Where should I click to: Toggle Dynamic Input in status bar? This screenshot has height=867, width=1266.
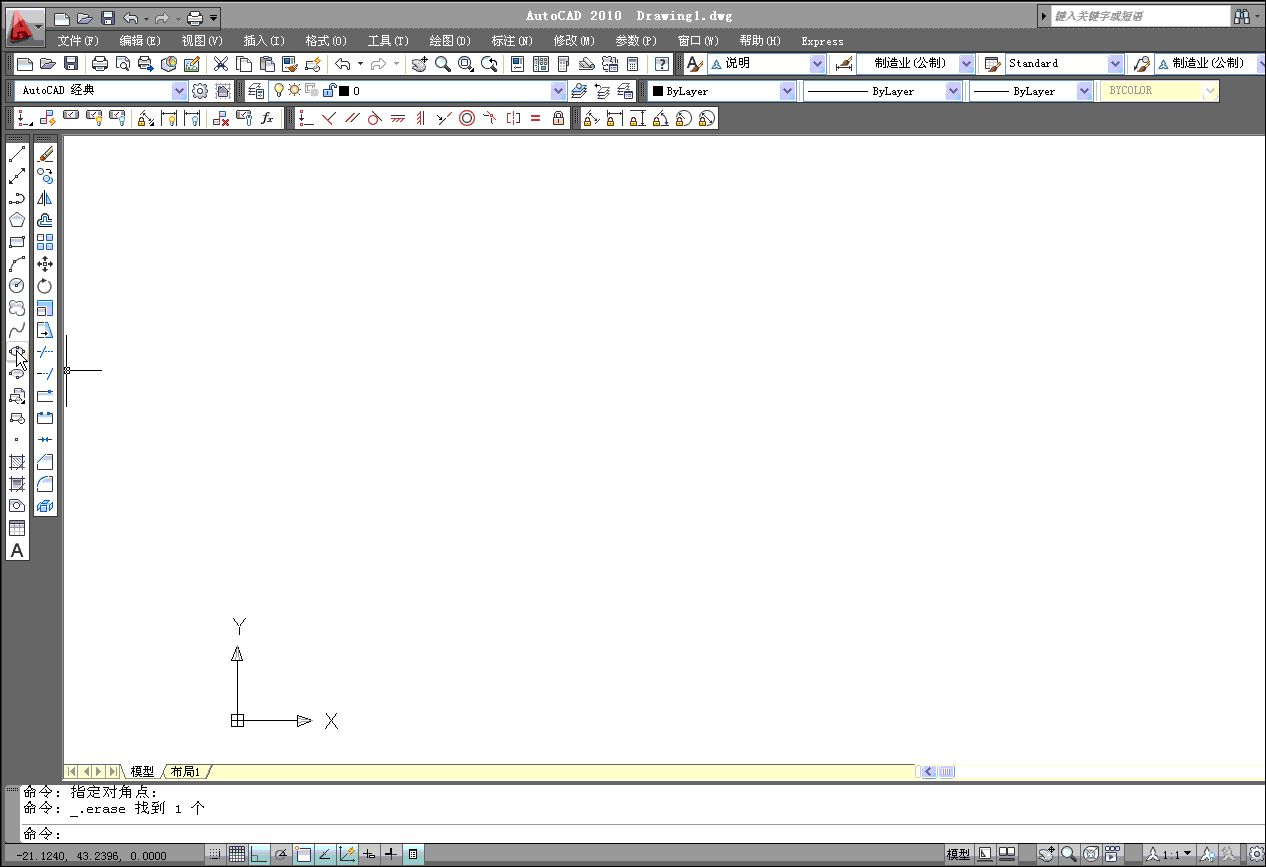click(x=369, y=854)
